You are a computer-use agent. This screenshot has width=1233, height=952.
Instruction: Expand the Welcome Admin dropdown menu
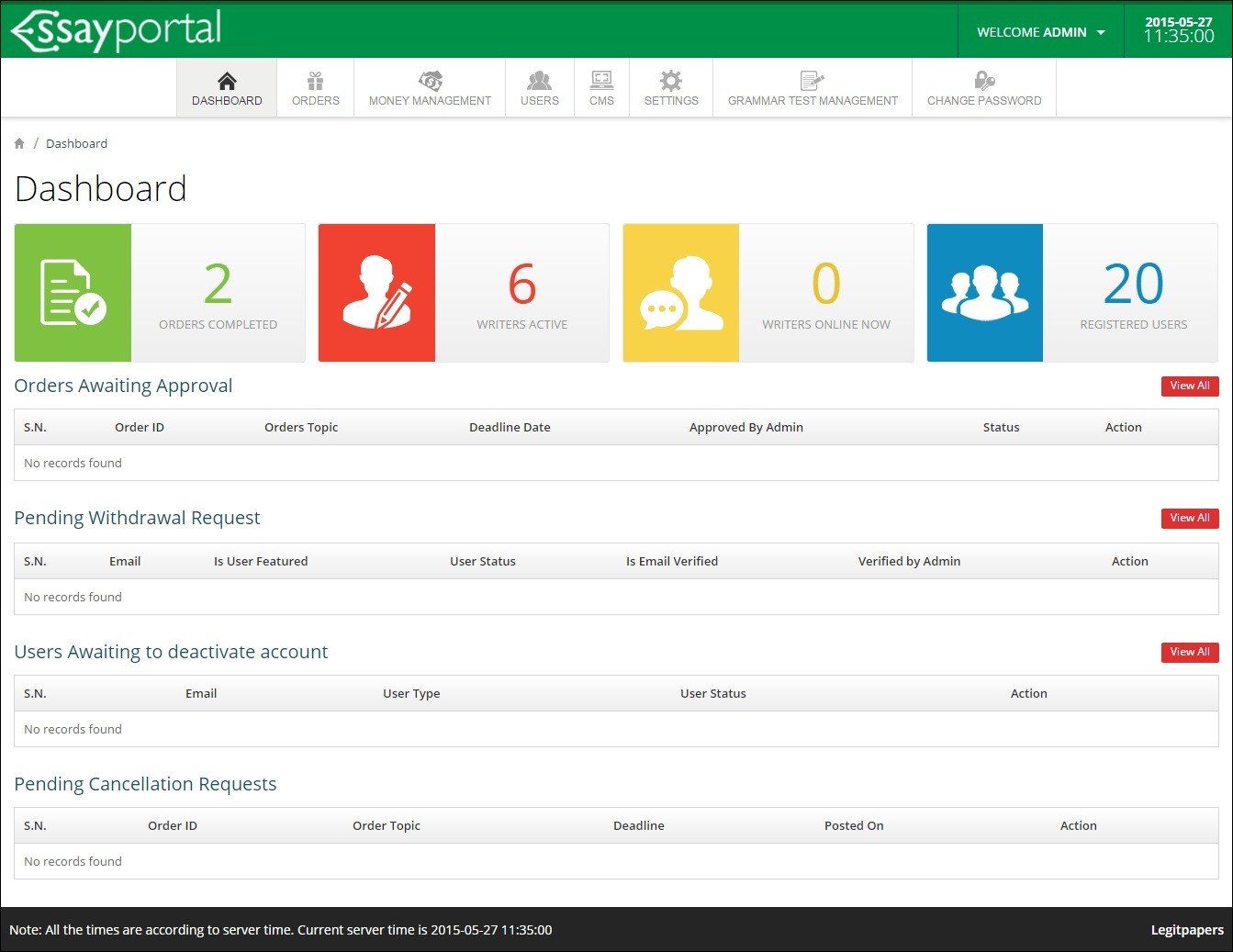click(1040, 32)
